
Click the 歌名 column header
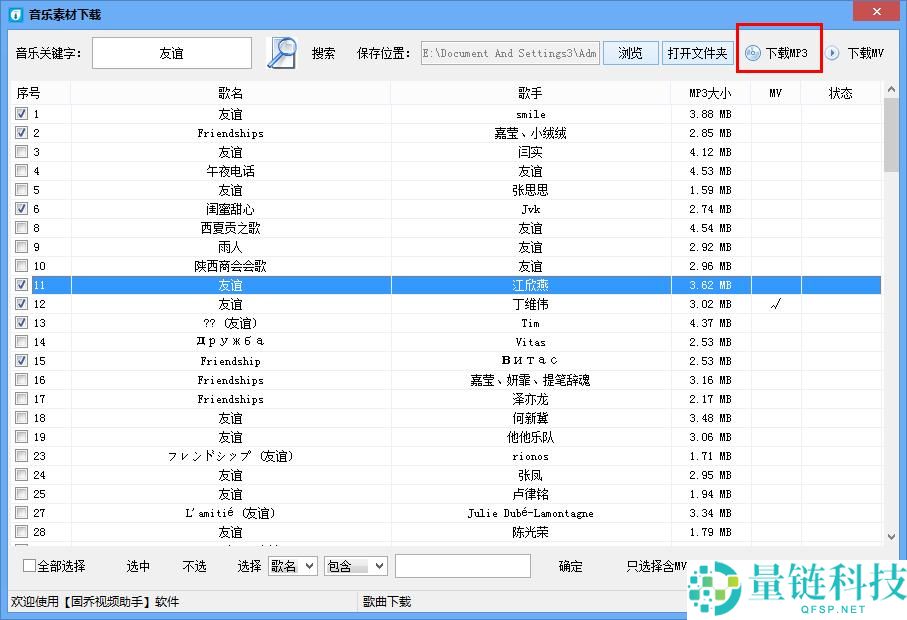coord(230,93)
